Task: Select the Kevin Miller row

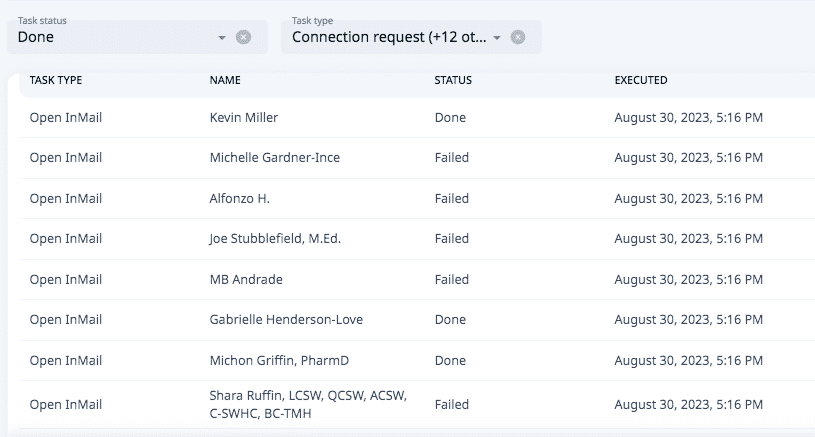Action: pos(417,117)
